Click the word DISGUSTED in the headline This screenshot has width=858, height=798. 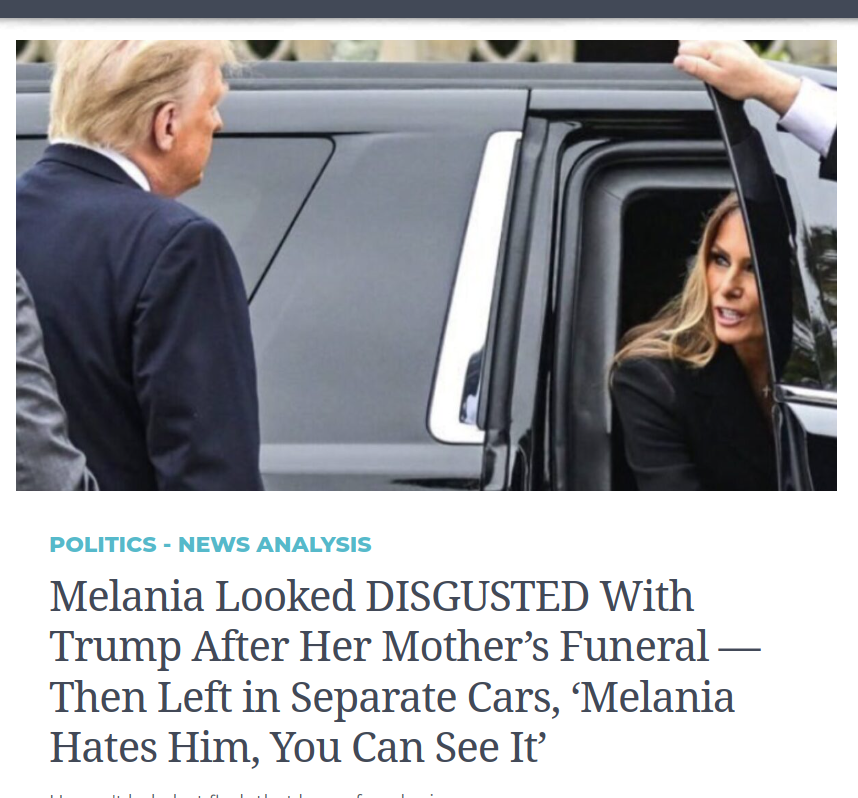pyautogui.click(x=477, y=596)
